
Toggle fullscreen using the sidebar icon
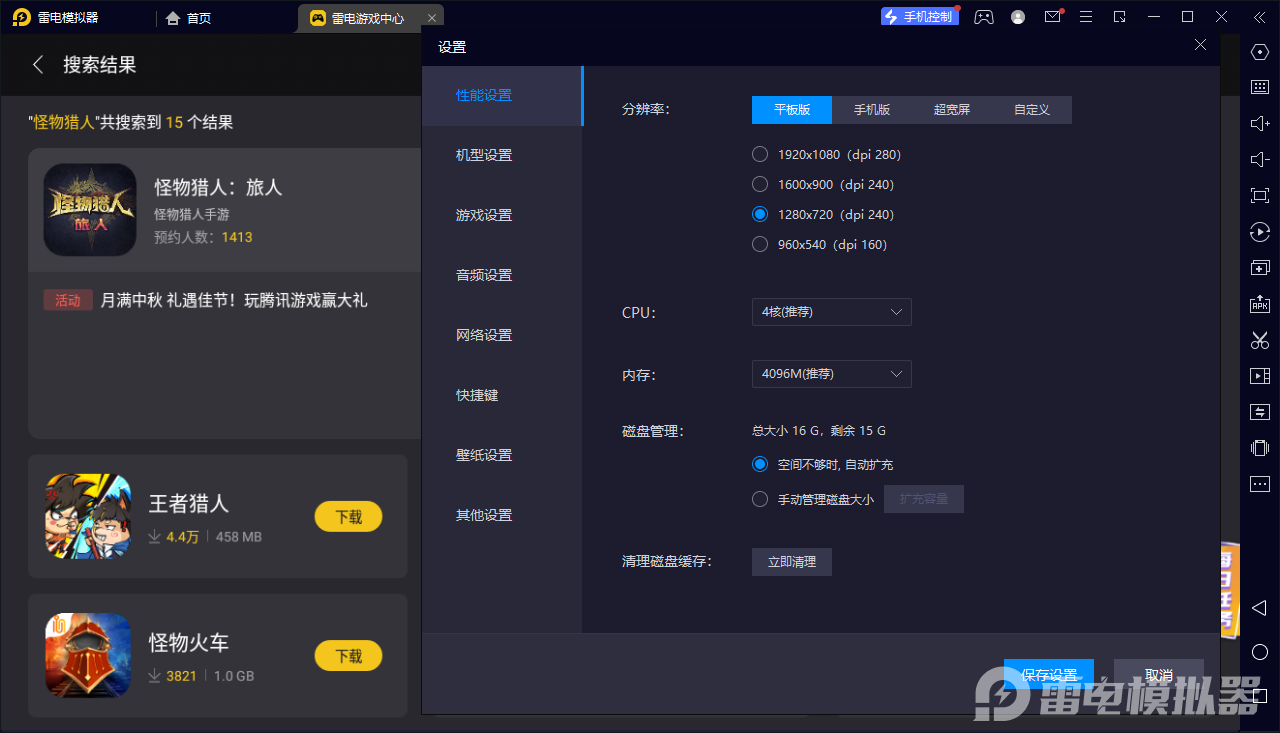point(1260,196)
